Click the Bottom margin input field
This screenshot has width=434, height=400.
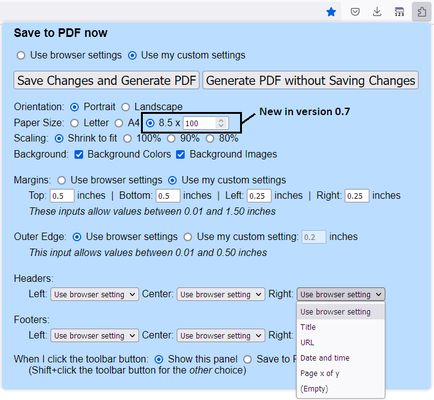[x=168, y=196]
